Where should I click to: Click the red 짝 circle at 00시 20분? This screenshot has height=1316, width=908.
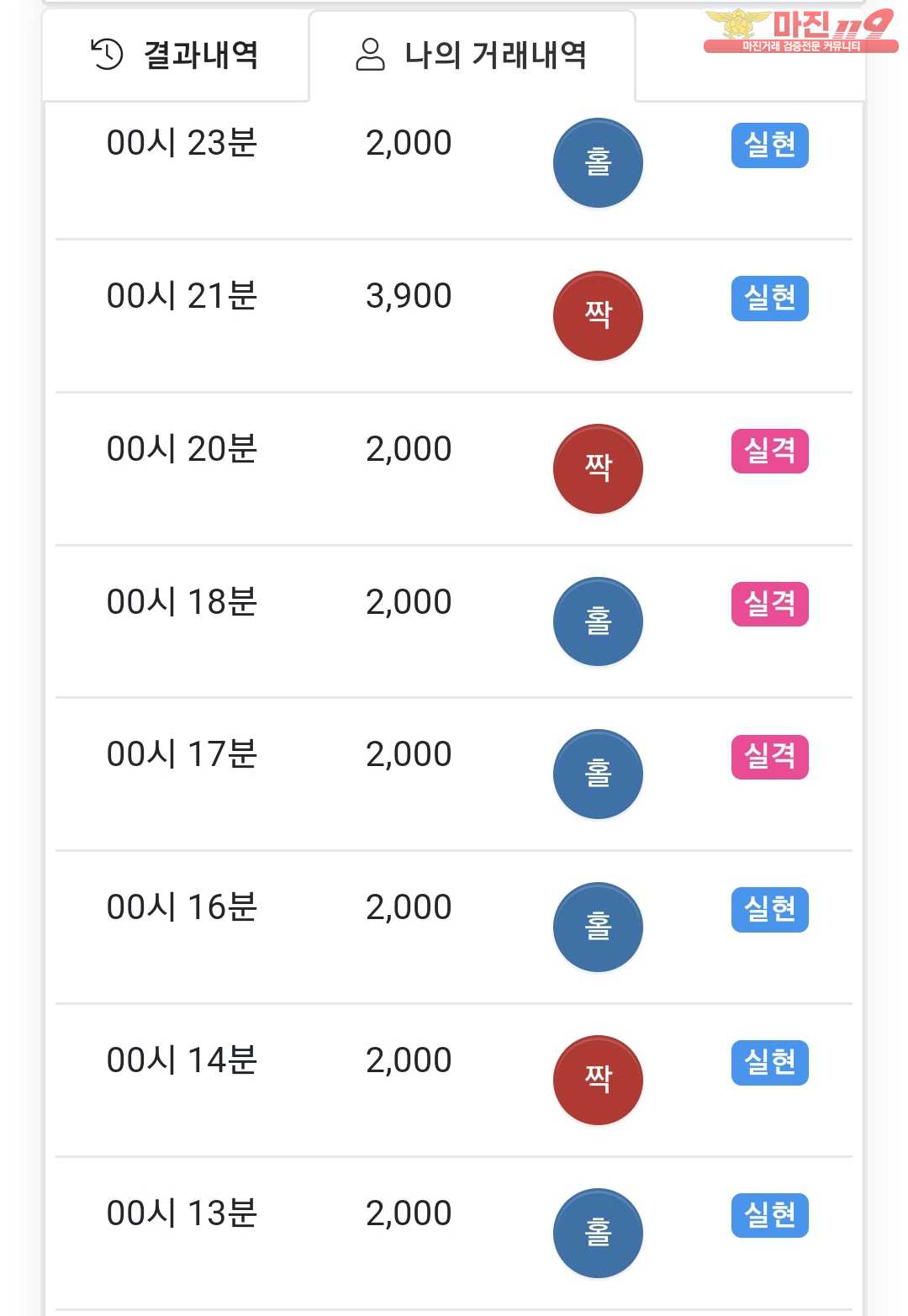pyautogui.click(x=598, y=468)
